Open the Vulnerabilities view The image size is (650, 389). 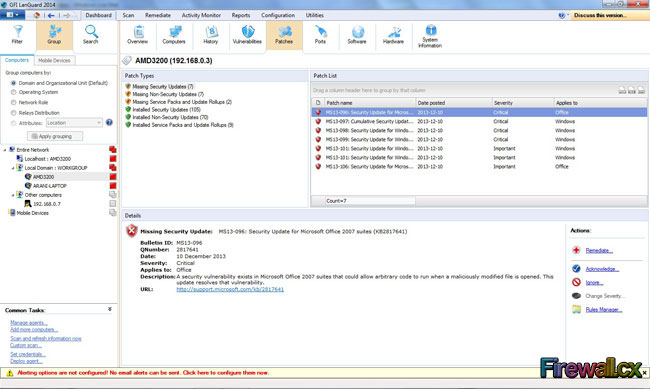(x=247, y=35)
